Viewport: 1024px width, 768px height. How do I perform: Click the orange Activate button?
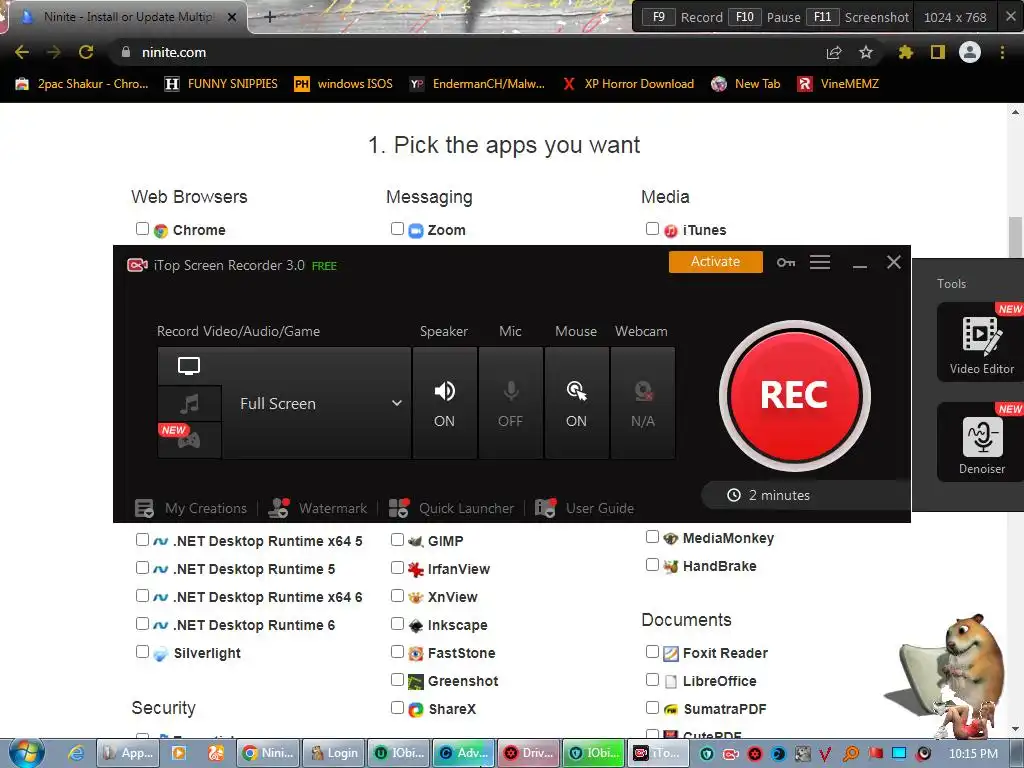[715, 262]
